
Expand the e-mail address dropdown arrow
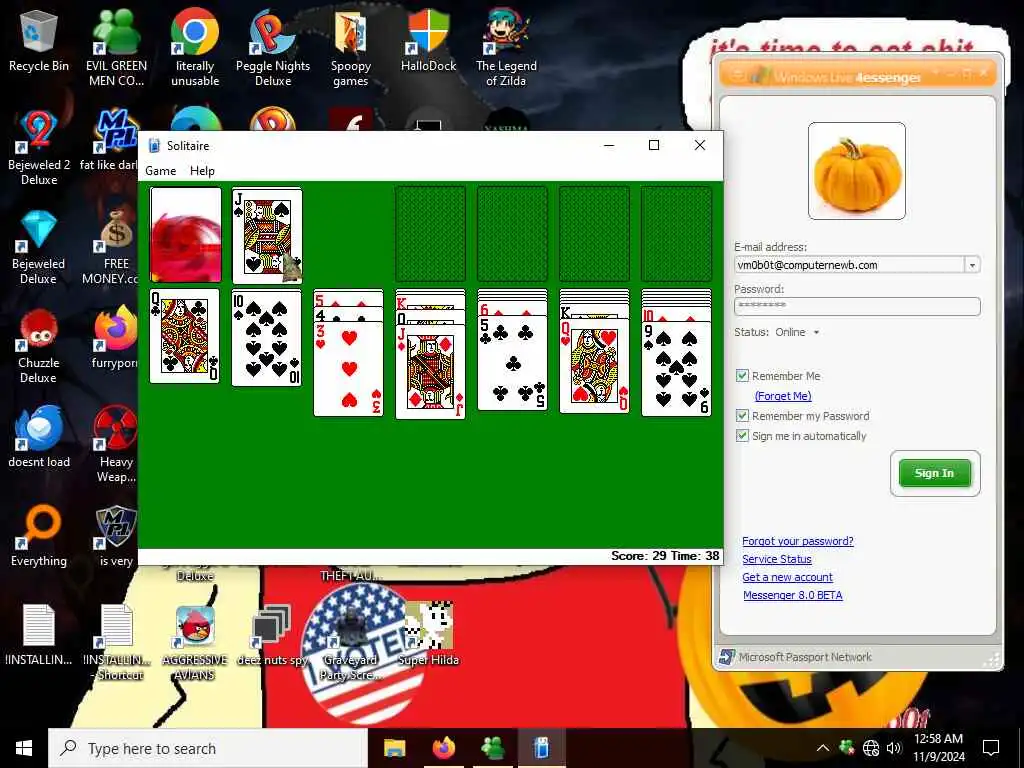click(x=972, y=265)
